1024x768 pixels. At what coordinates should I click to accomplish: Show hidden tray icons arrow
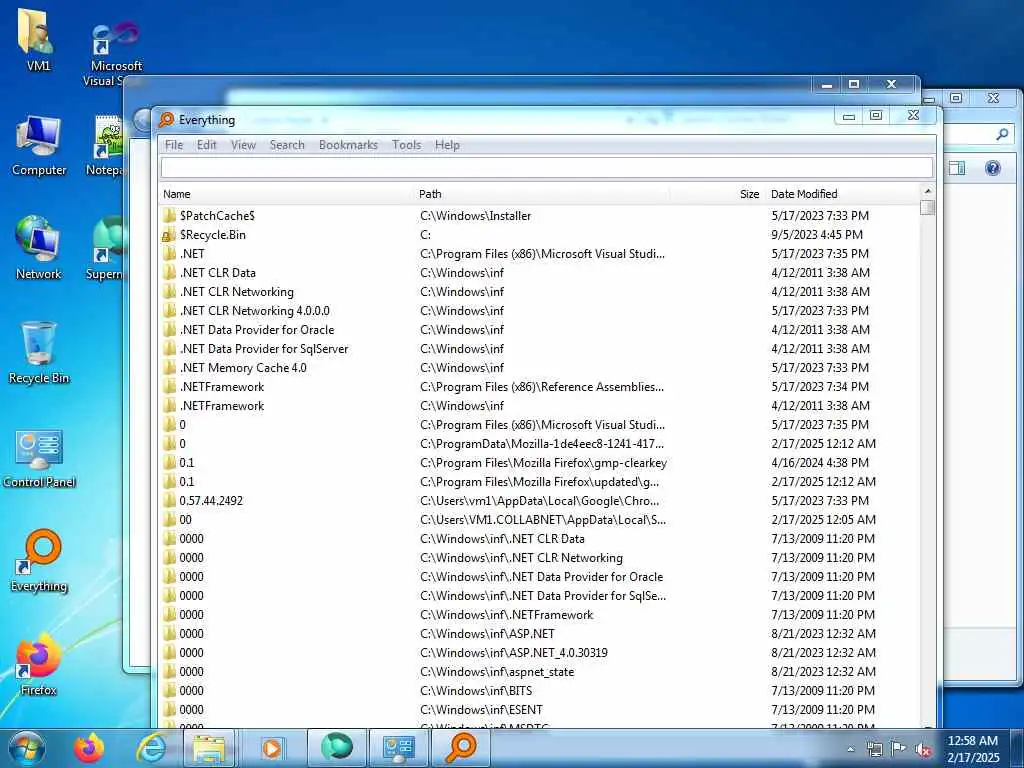(x=850, y=750)
